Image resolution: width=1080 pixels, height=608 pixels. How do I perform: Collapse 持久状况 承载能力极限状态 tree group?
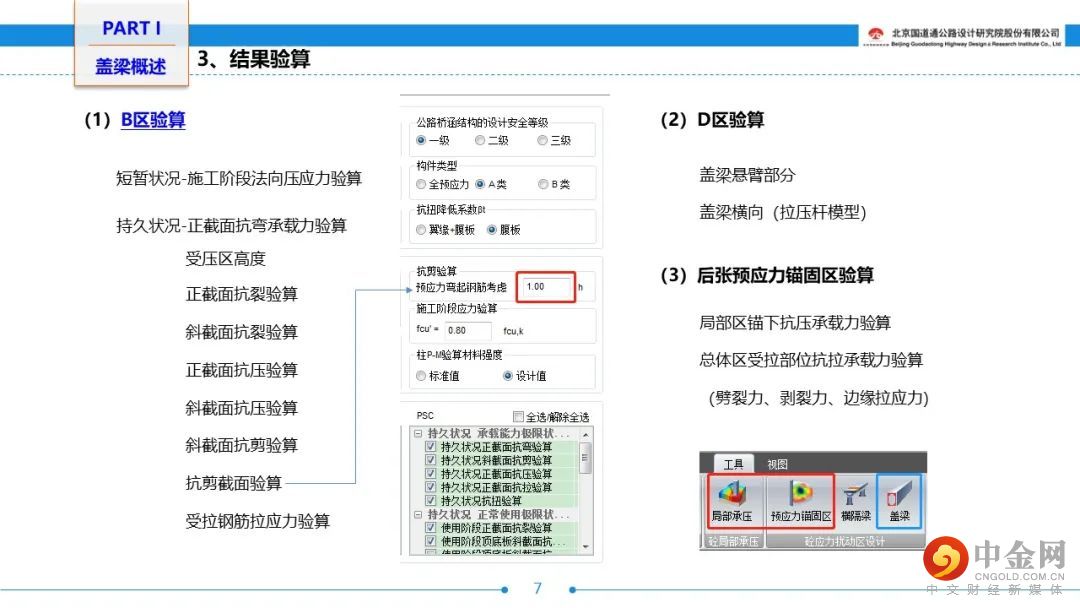[418, 434]
